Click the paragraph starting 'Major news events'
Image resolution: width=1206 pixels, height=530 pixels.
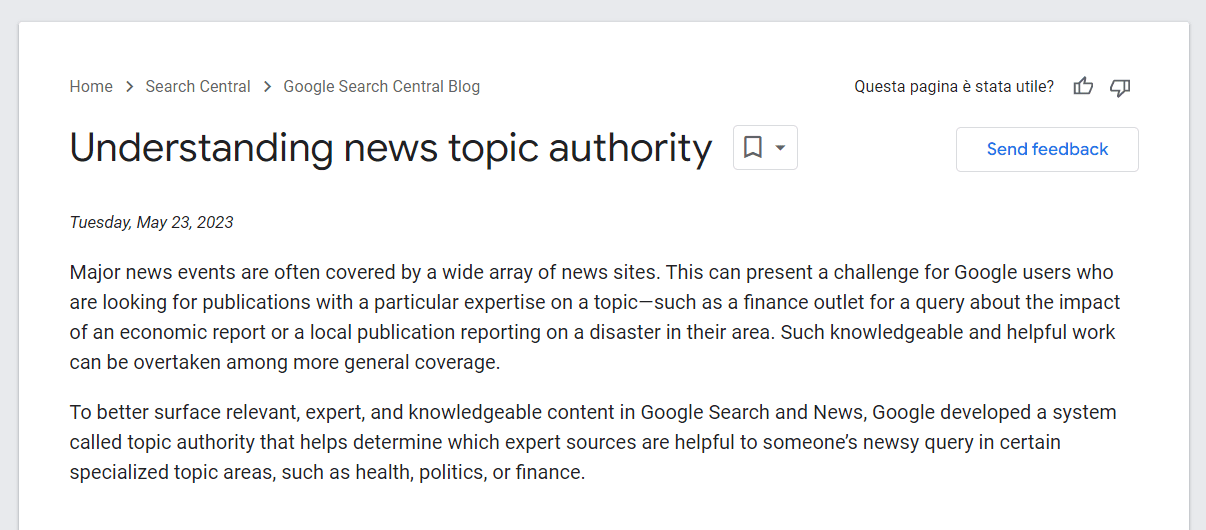[595, 317]
